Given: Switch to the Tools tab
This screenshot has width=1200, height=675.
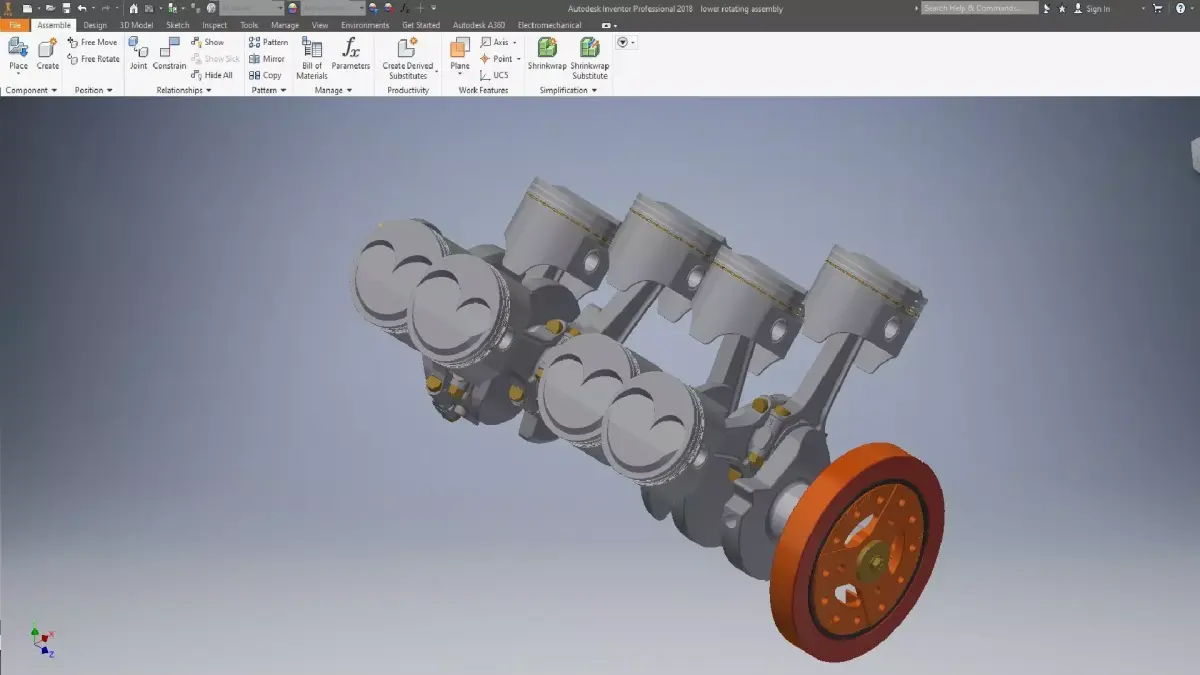Looking at the screenshot, I should 249,25.
